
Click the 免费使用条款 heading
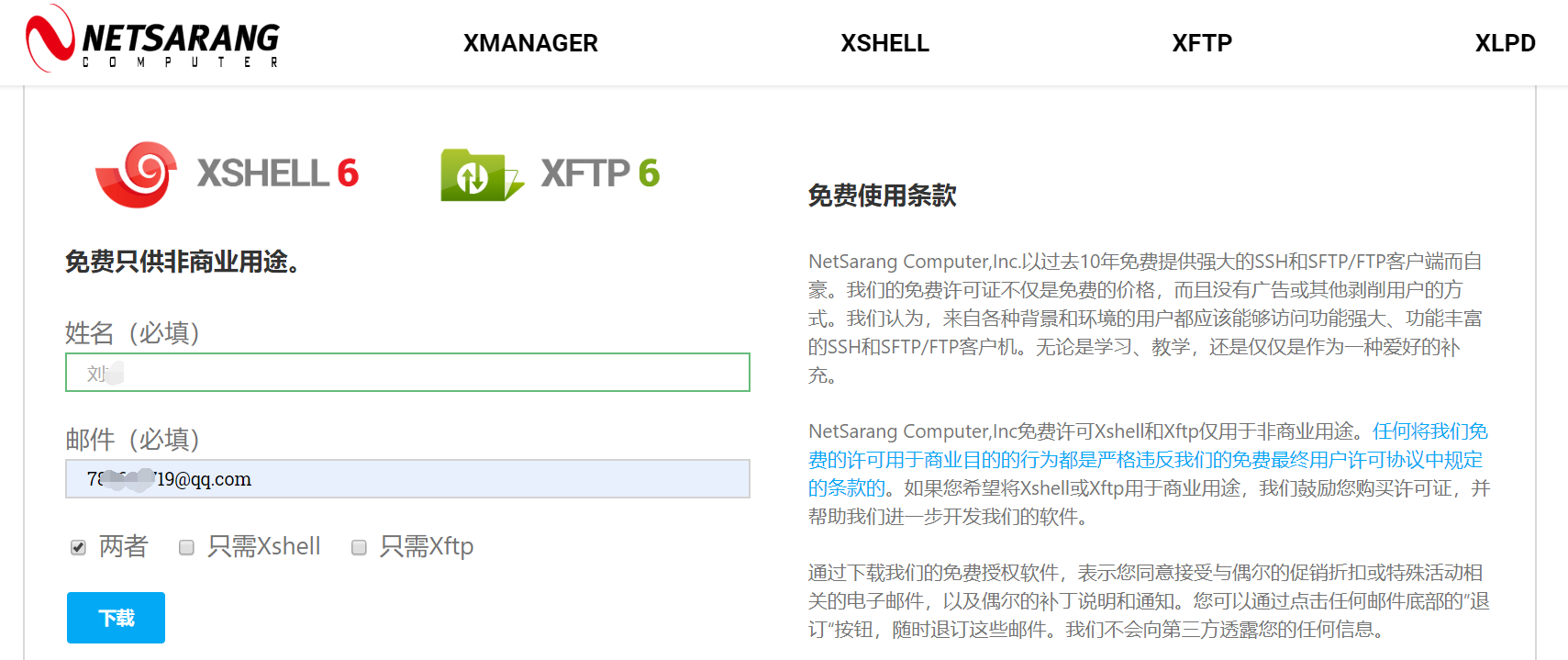(x=882, y=196)
